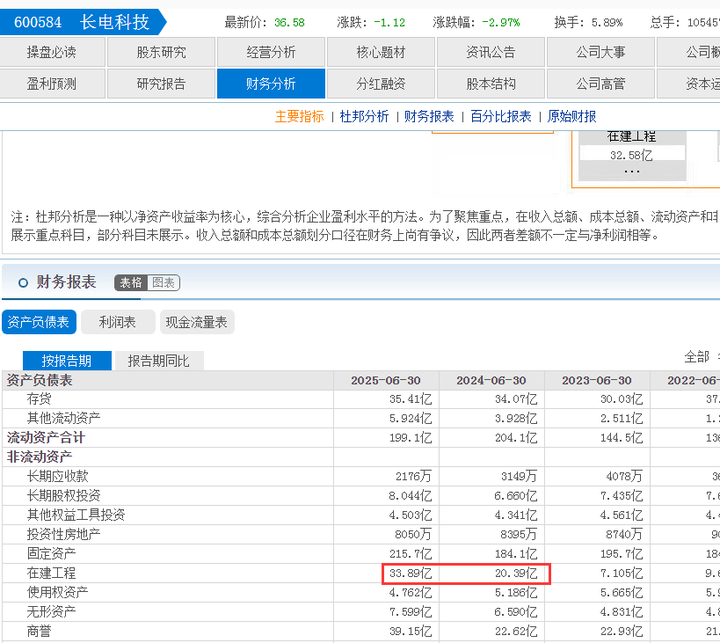
Task: Jump to 杜邦分析 section
Action: click(364, 116)
